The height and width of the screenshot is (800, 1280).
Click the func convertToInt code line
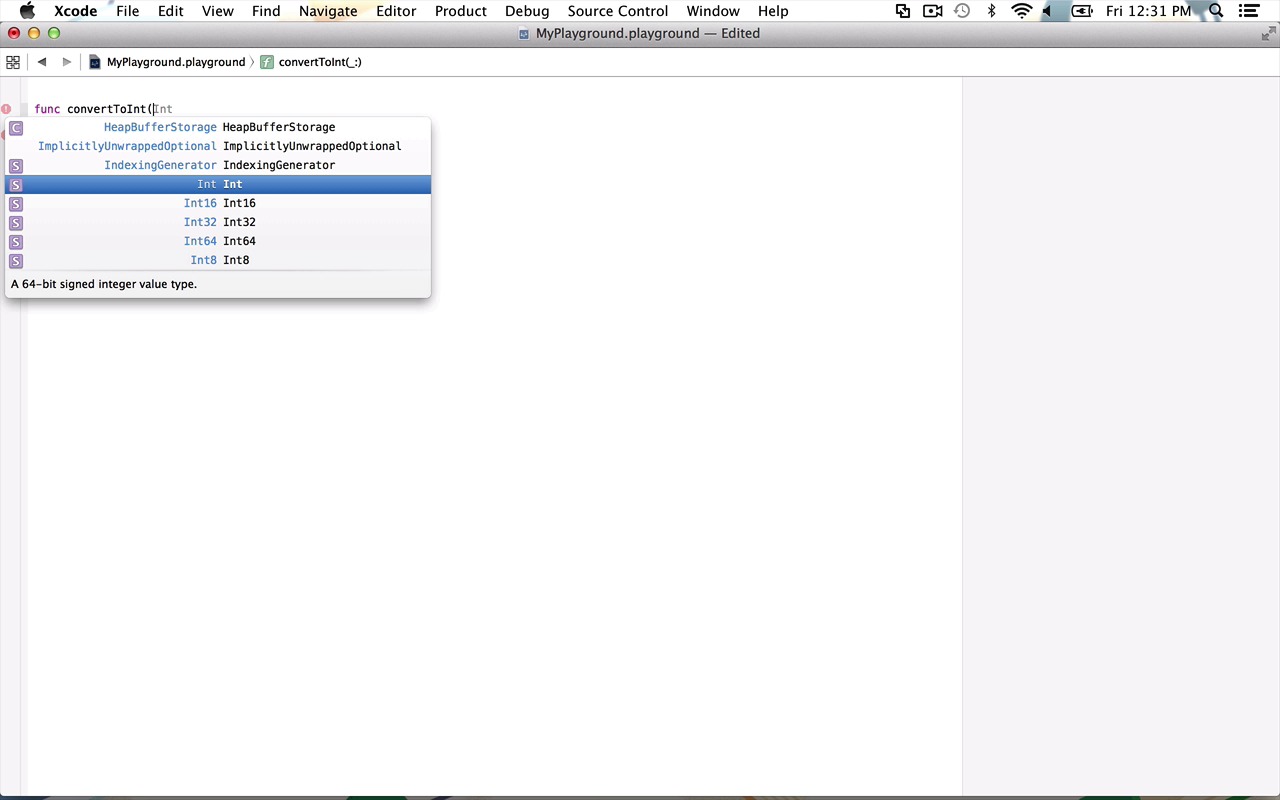coord(103,109)
